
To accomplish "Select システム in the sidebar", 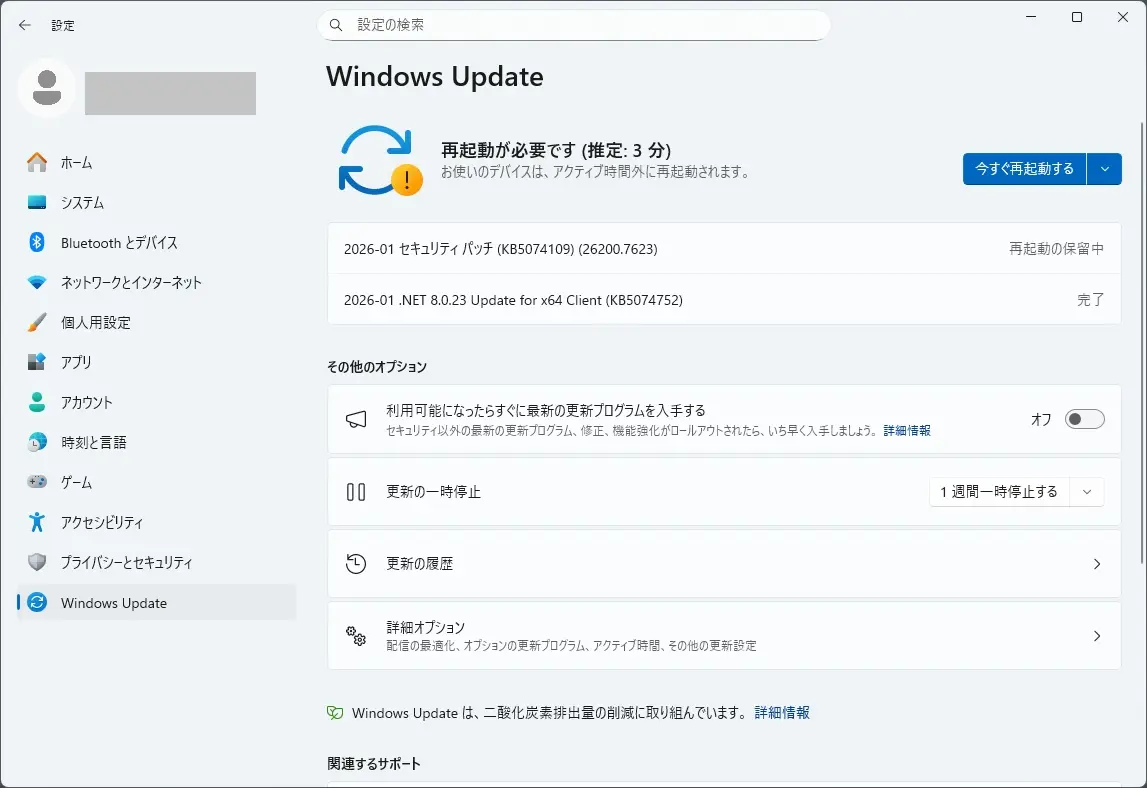I will [82, 202].
